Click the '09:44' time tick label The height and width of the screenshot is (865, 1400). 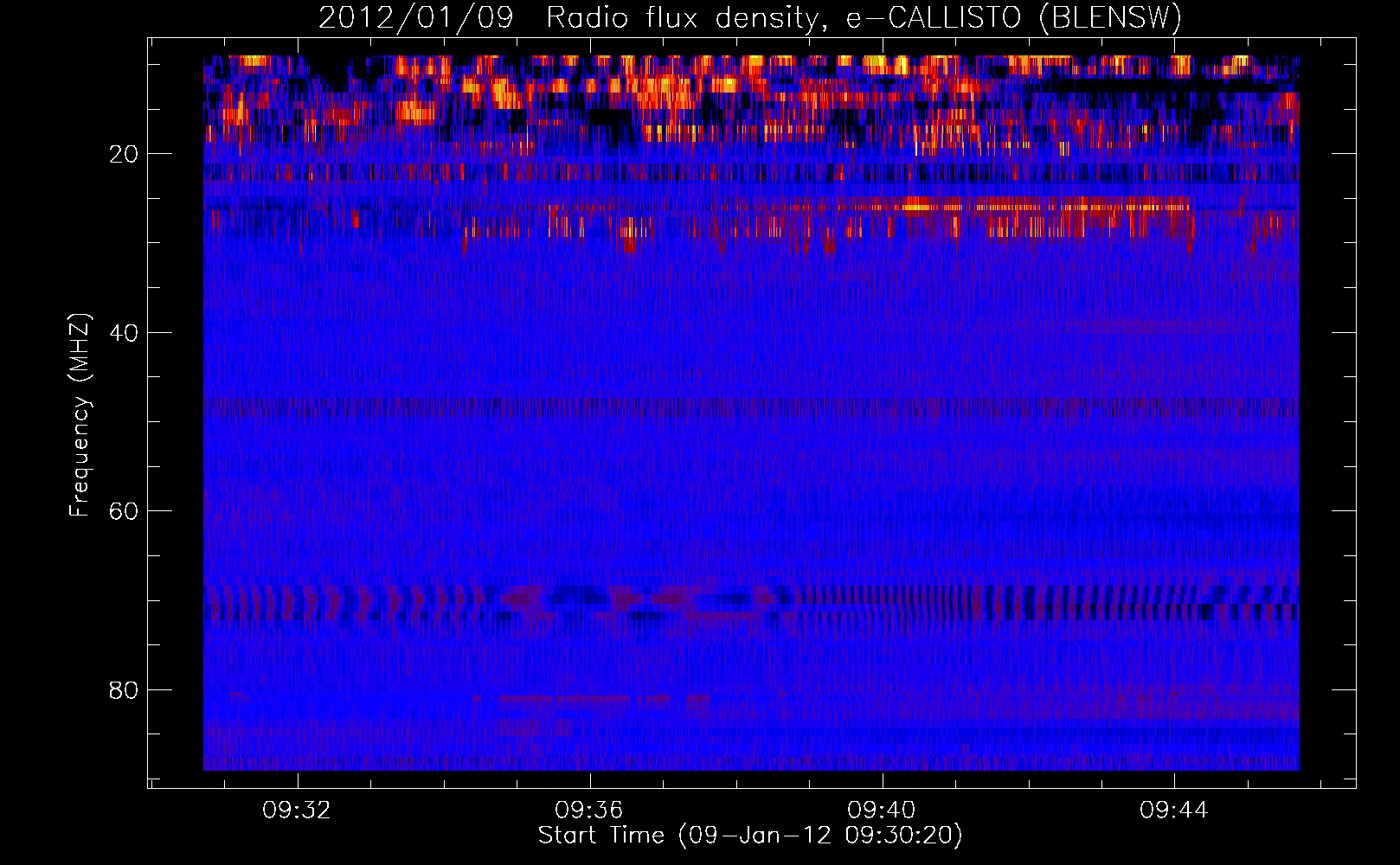[1174, 811]
